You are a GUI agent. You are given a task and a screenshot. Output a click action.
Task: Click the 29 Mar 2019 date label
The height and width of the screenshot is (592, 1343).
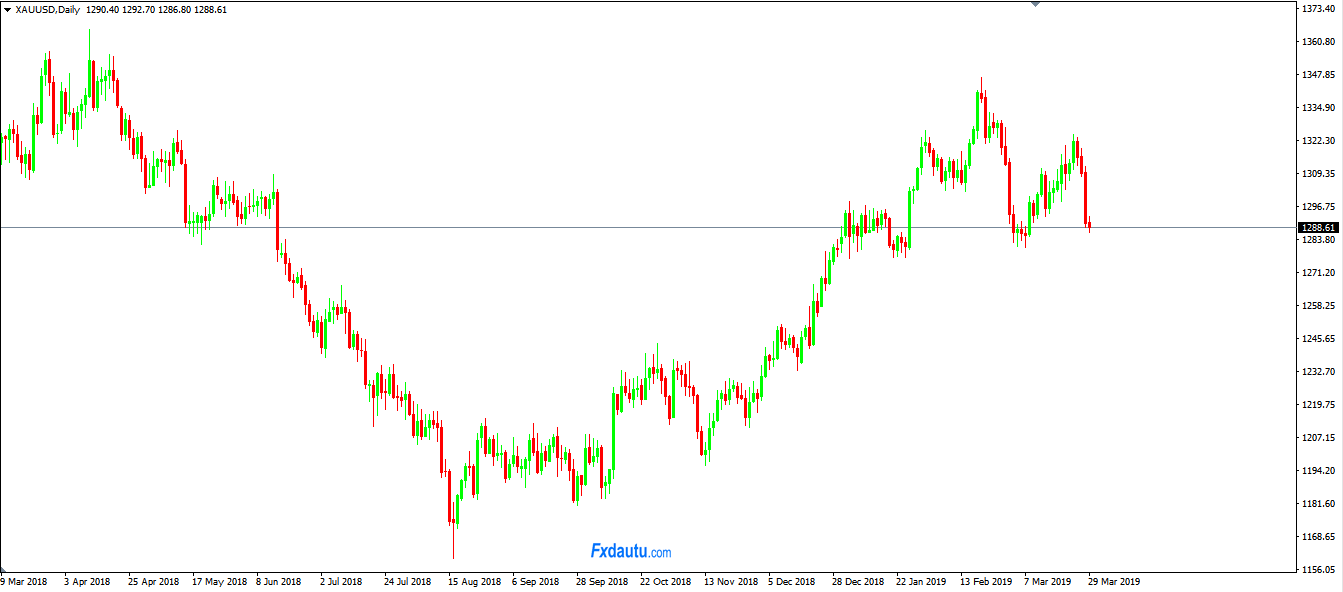(x=1114, y=581)
